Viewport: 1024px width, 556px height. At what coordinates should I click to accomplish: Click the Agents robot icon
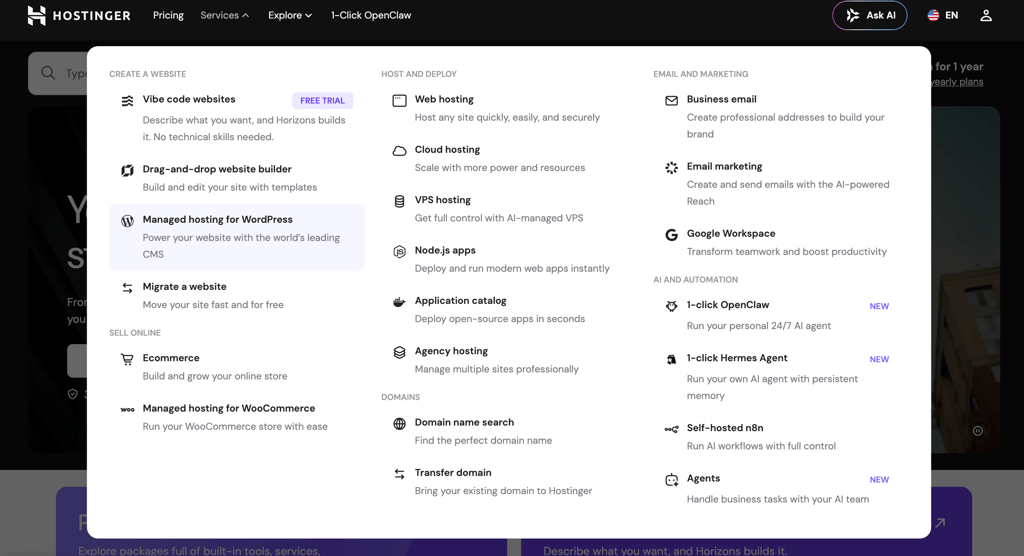coord(671,480)
